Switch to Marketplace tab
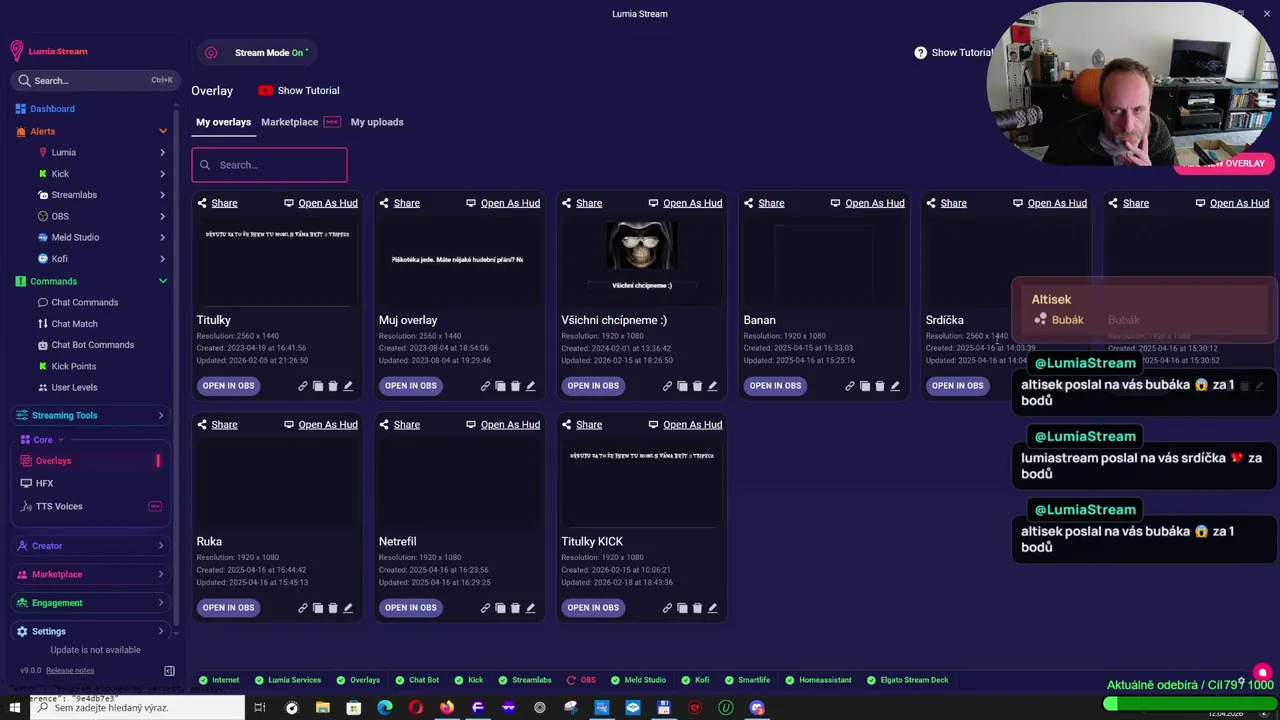The image size is (1280, 720). click(290, 122)
